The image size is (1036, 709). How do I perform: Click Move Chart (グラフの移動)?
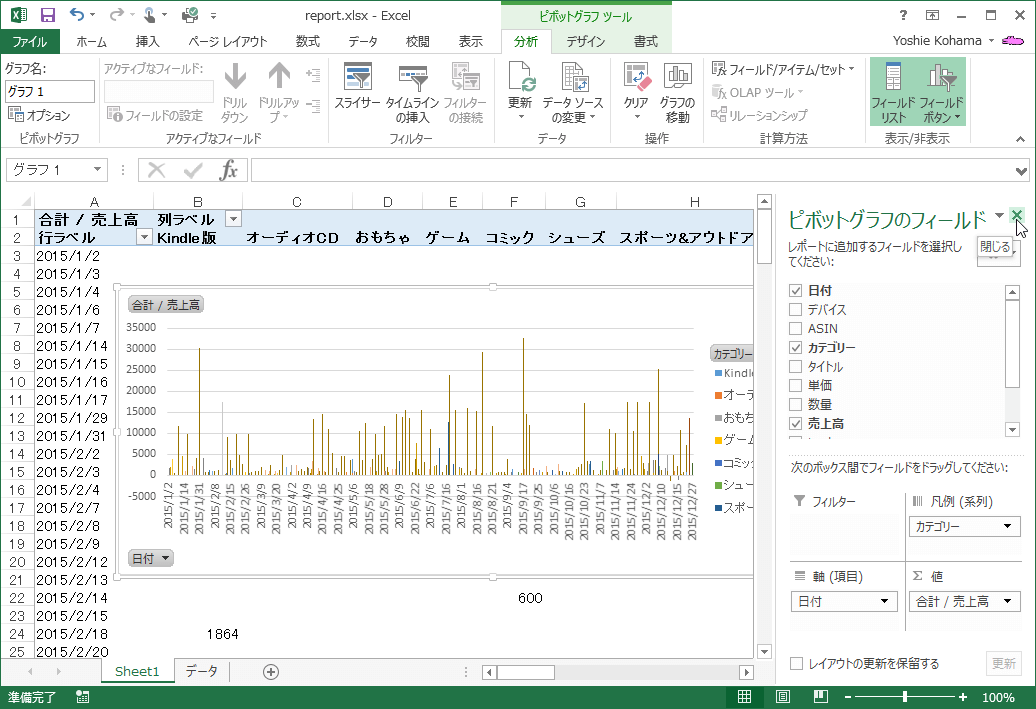coord(677,93)
